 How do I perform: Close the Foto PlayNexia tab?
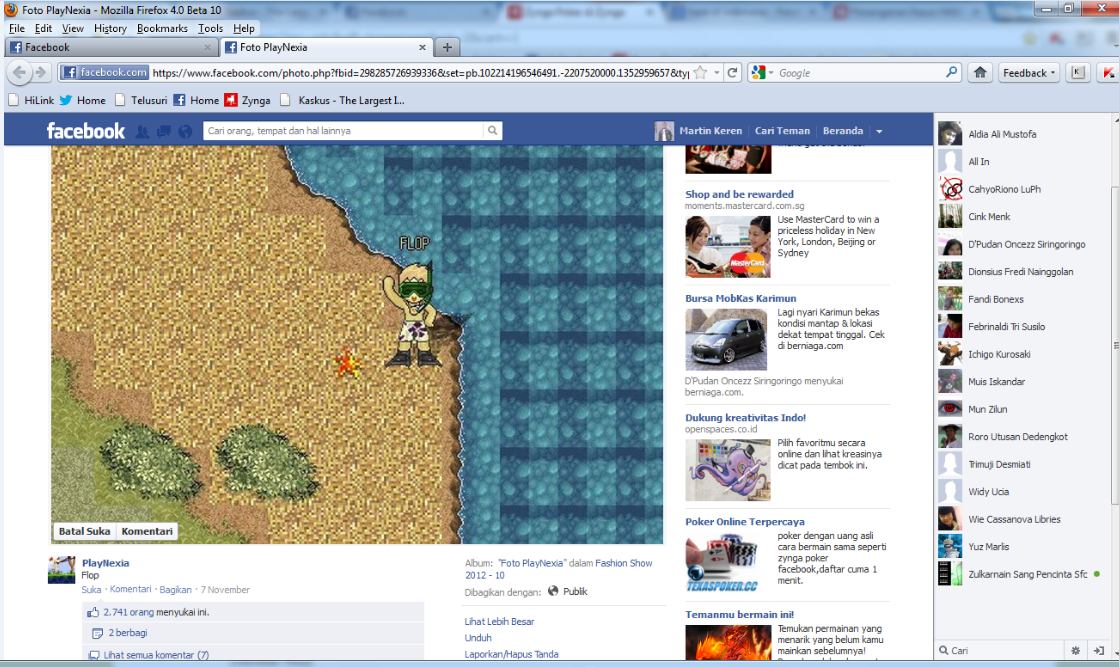[x=422, y=47]
